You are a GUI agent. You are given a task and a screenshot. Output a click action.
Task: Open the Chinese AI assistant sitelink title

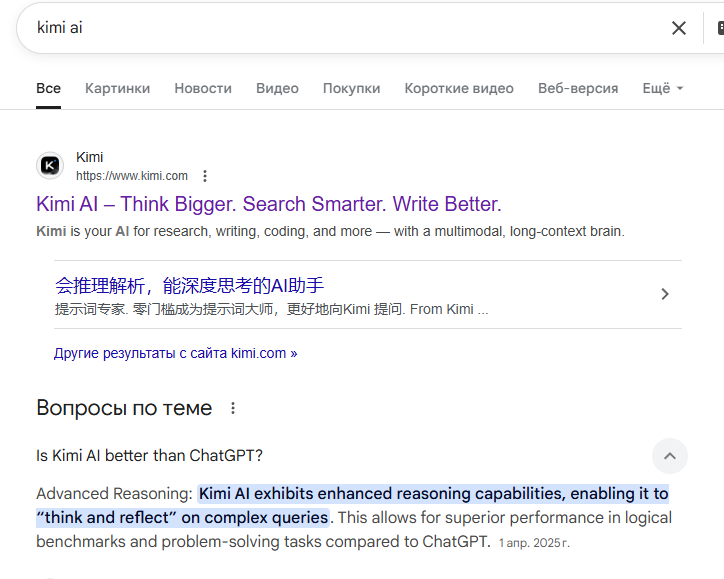click(189, 285)
